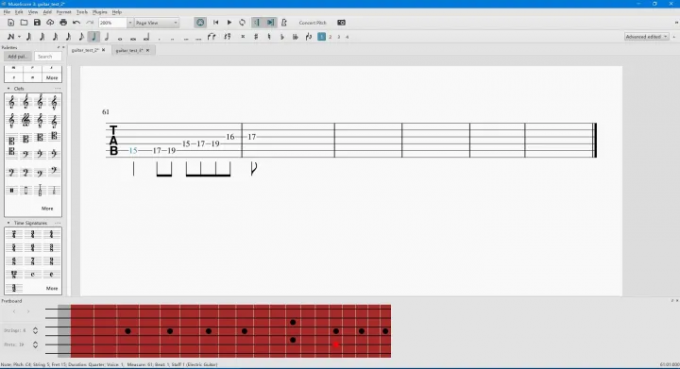
Task: Choose common time C time signature
Action: click(x=33, y=274)
